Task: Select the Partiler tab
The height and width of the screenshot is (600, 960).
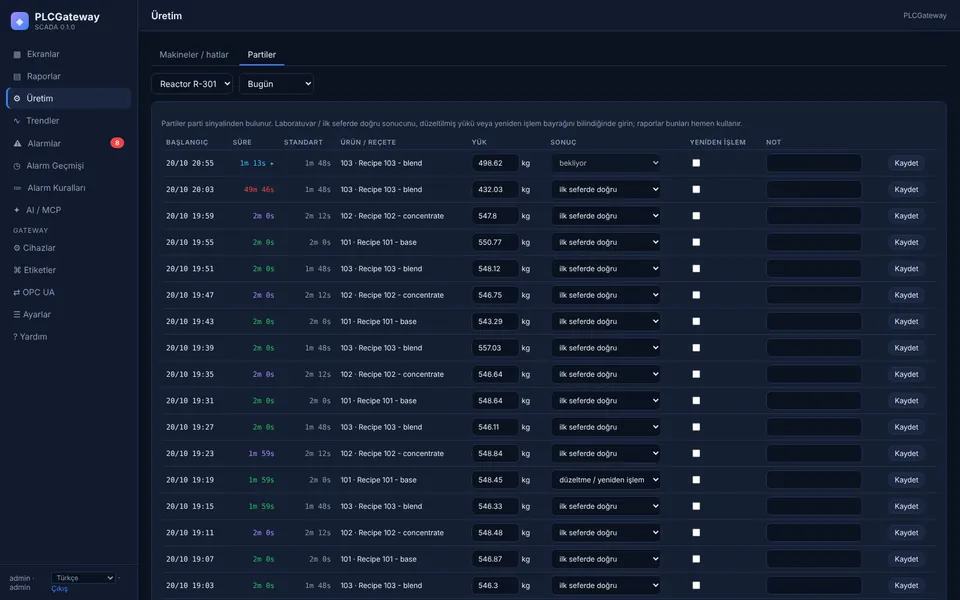Action: tap(261, 54)
